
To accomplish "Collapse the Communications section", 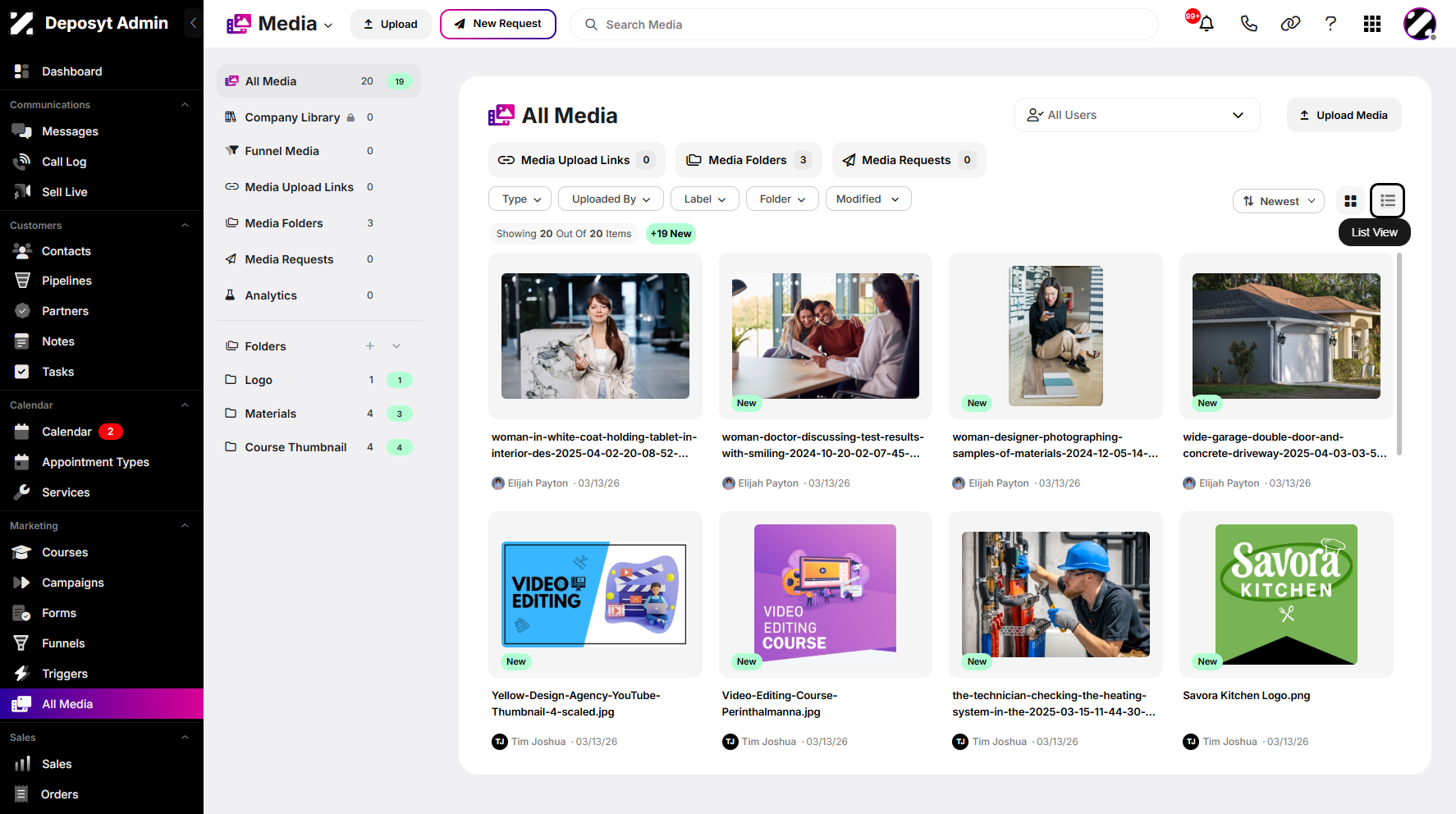I will [x=185, y=105].
